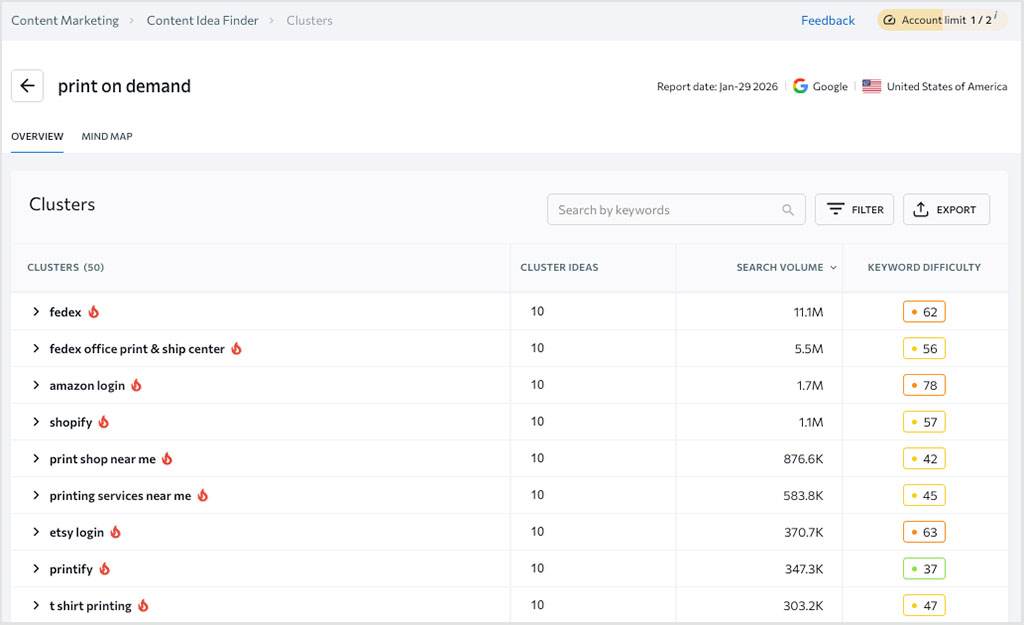Viewport: 1024px width, 625px height.
Task: Click the EXPORT button
Action: (946, 209)
